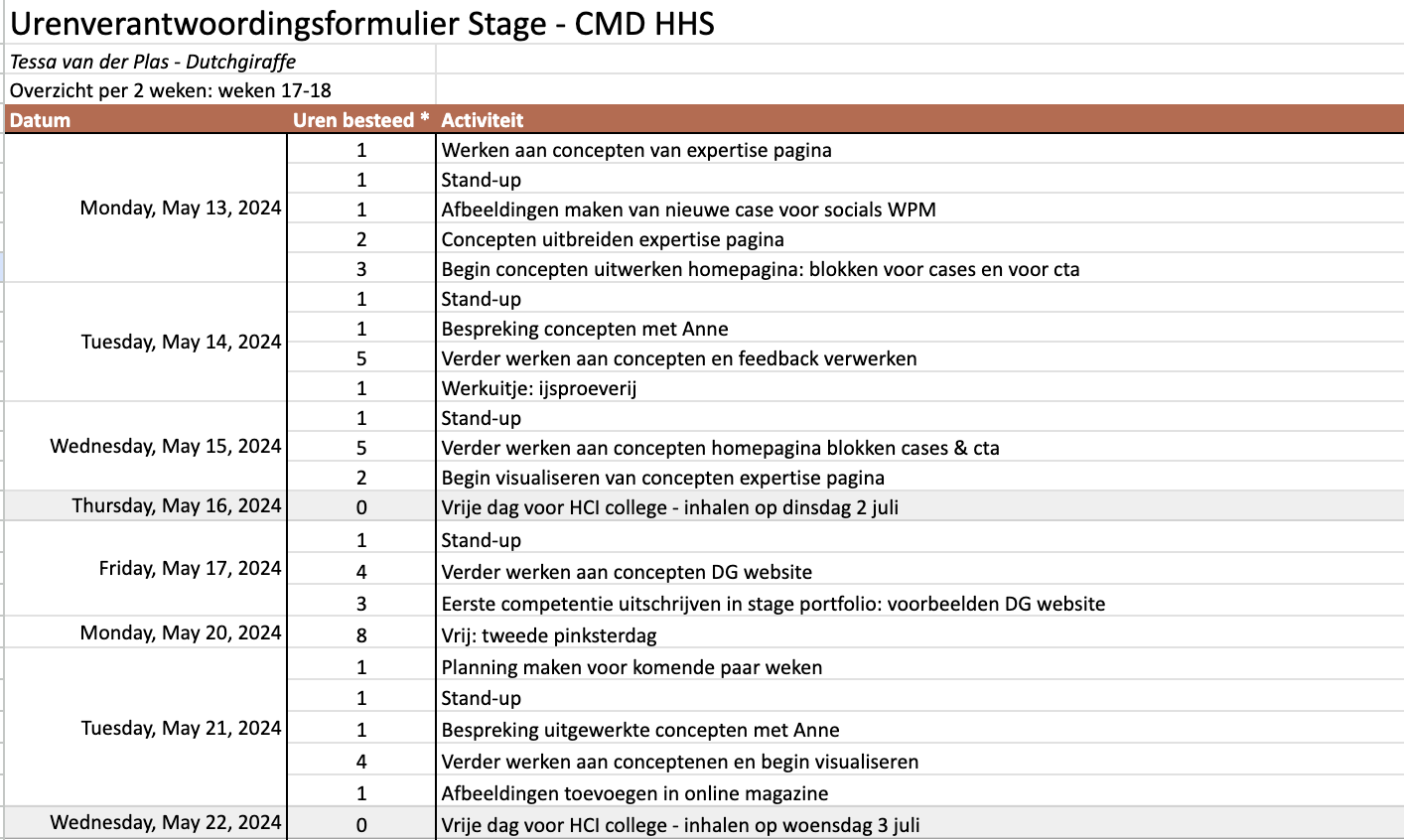This screenshot has width=1404, height=840.
Task: Select the Tessa van der Plas name cell
Action: point(220,61)
